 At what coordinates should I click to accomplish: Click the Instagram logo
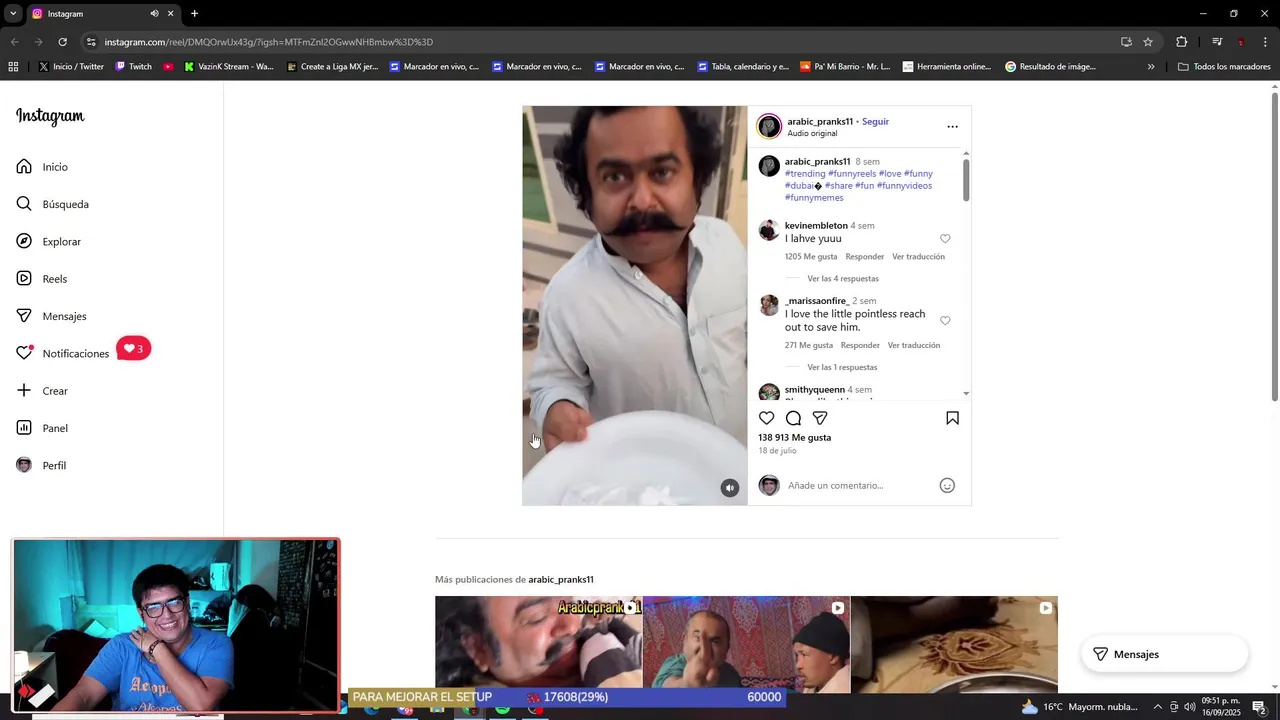[x=50, y=117]
